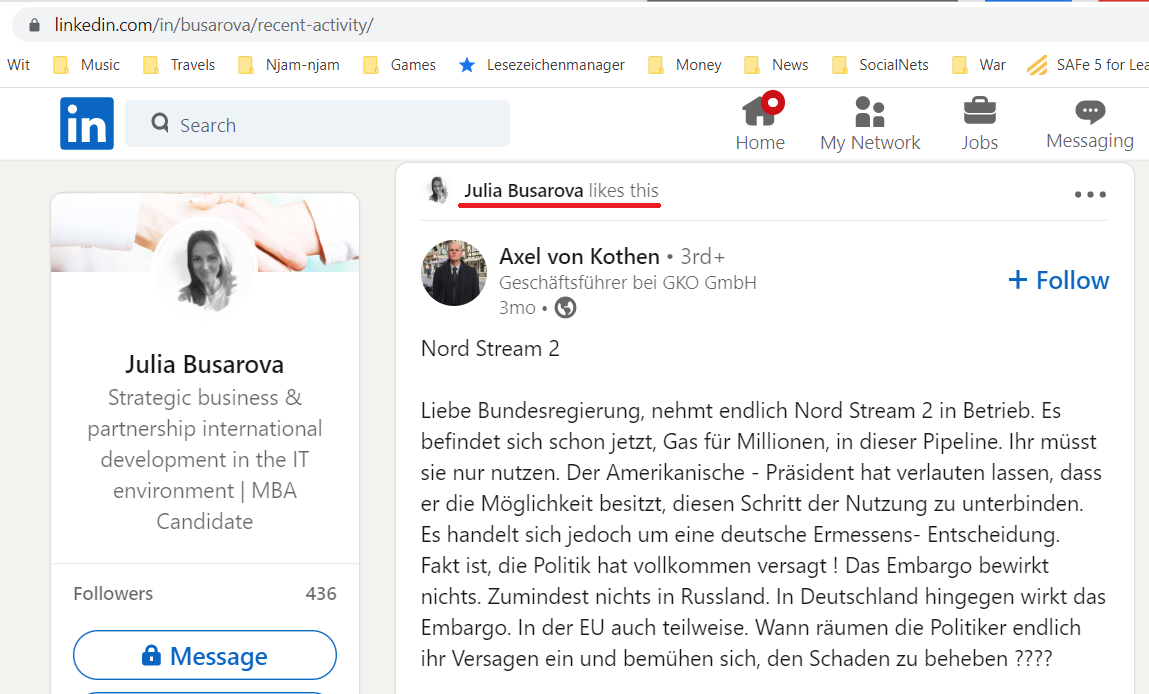This screenshot has height=694, width=1149.
Task: Click small Julia Busarova avatar beside likes
Action: point(438,190)
